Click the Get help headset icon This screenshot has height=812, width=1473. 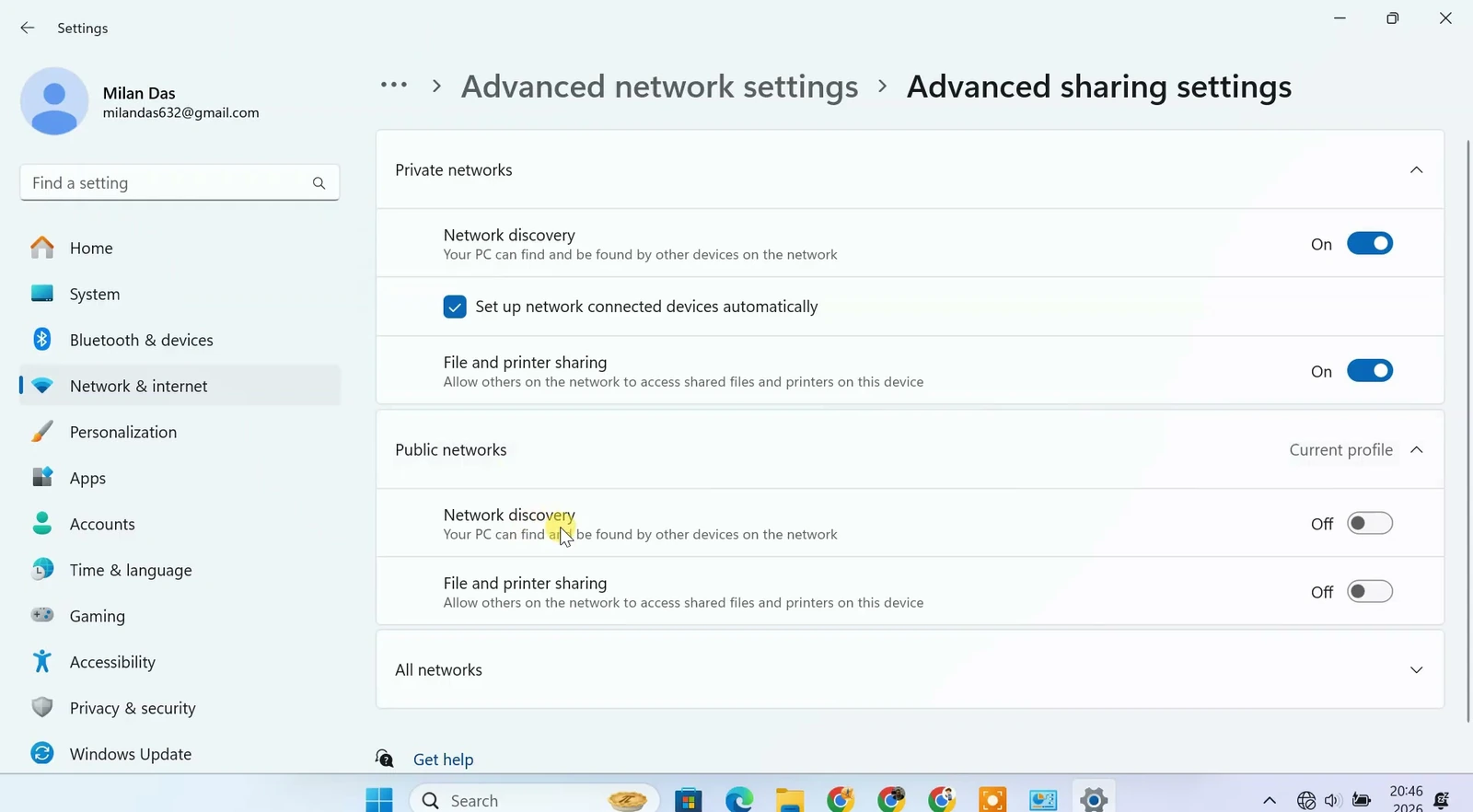385,759
